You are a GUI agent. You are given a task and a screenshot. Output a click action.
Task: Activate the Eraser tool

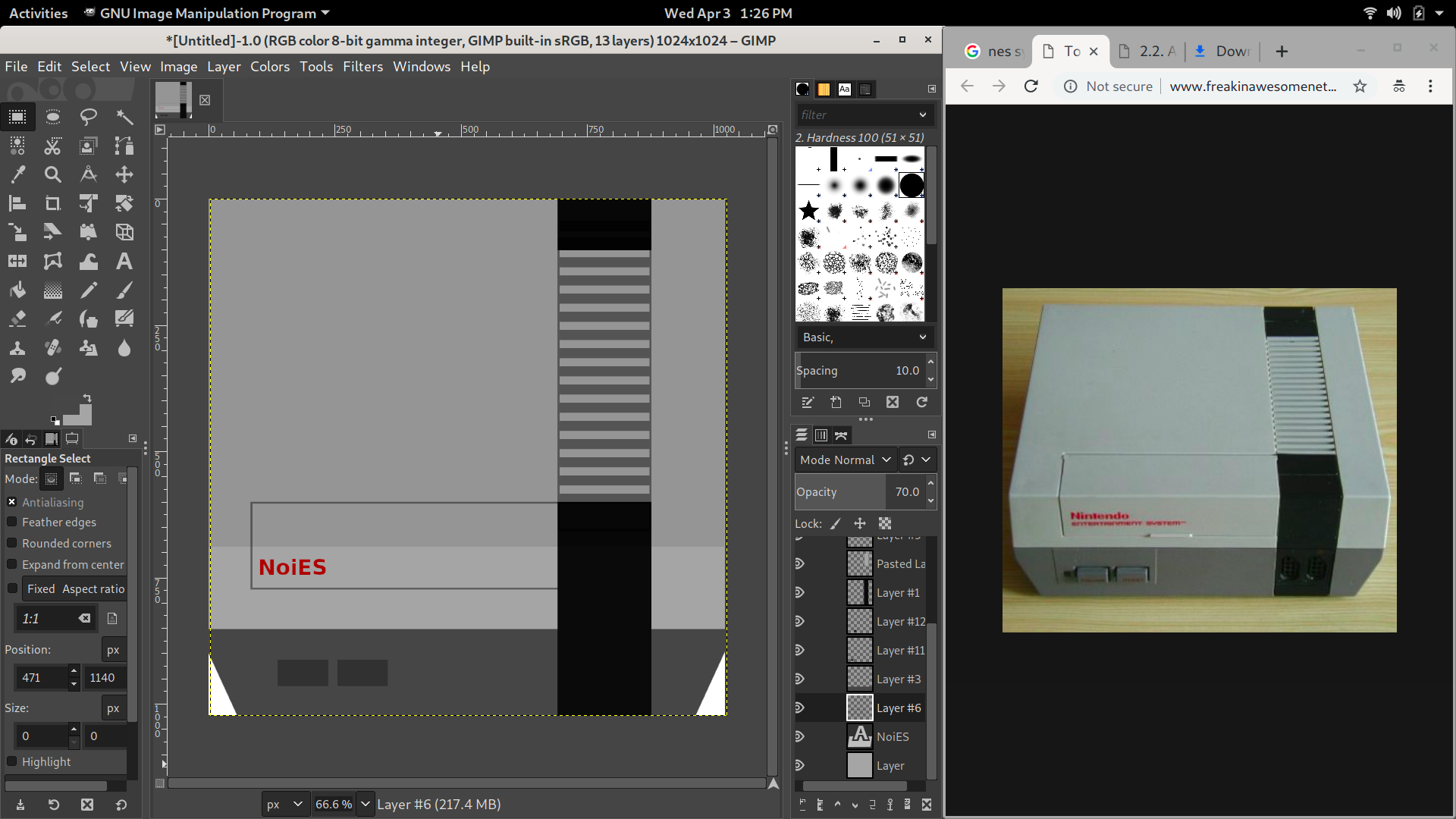coord(17,318)
